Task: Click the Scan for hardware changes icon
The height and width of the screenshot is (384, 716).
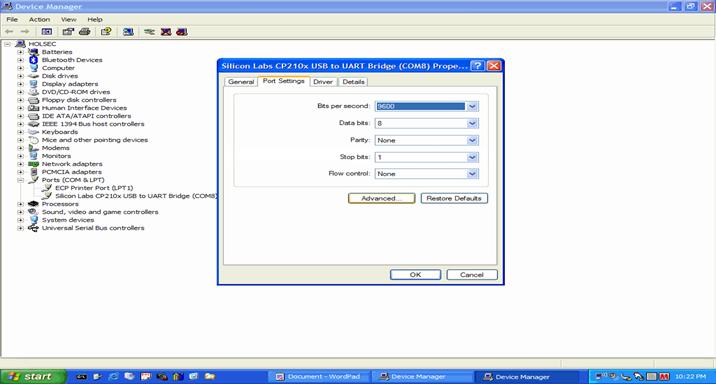Action: (128, 32)
